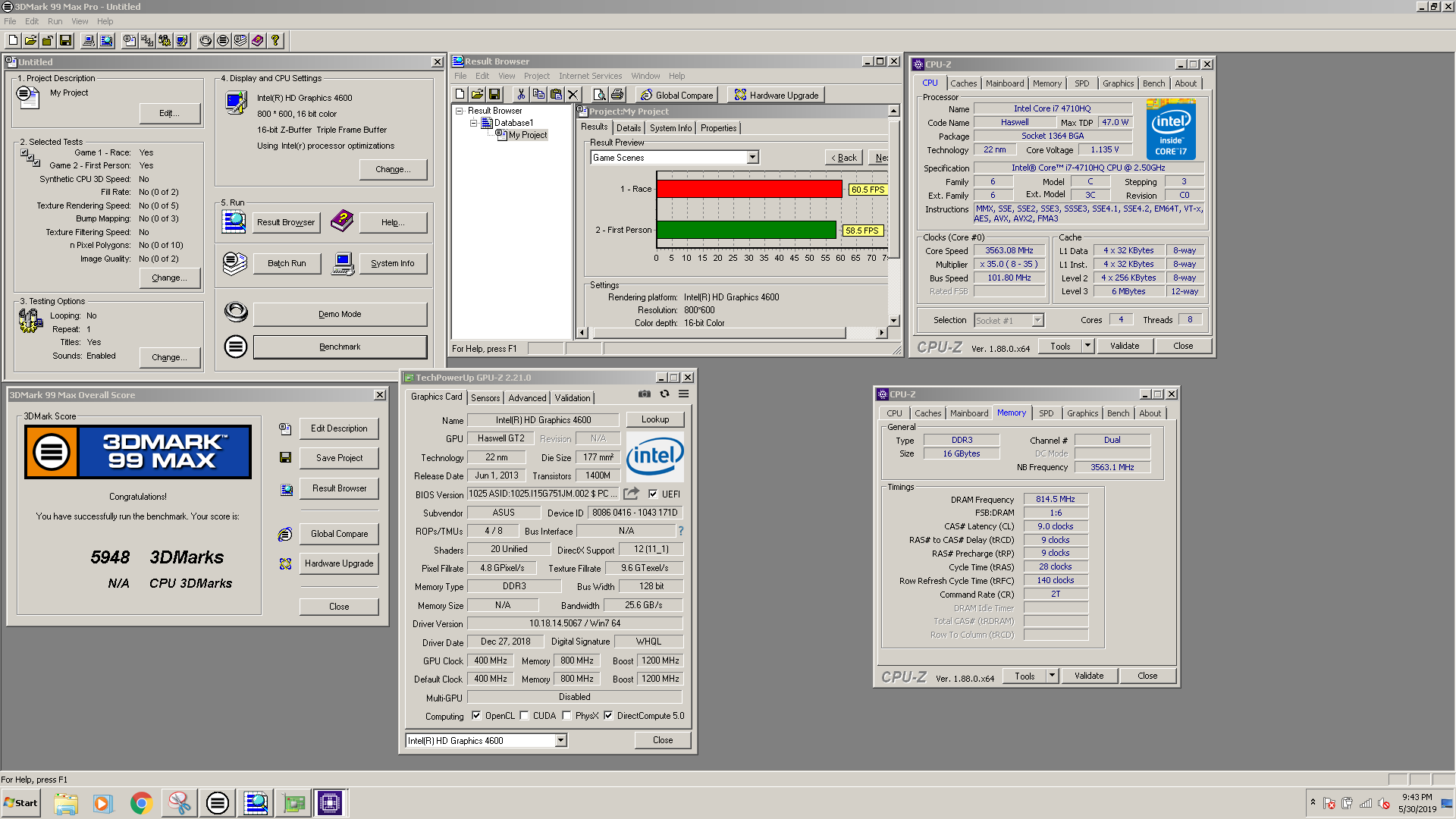Click GPU-Z screenshot camera icon

coord(645,394)
